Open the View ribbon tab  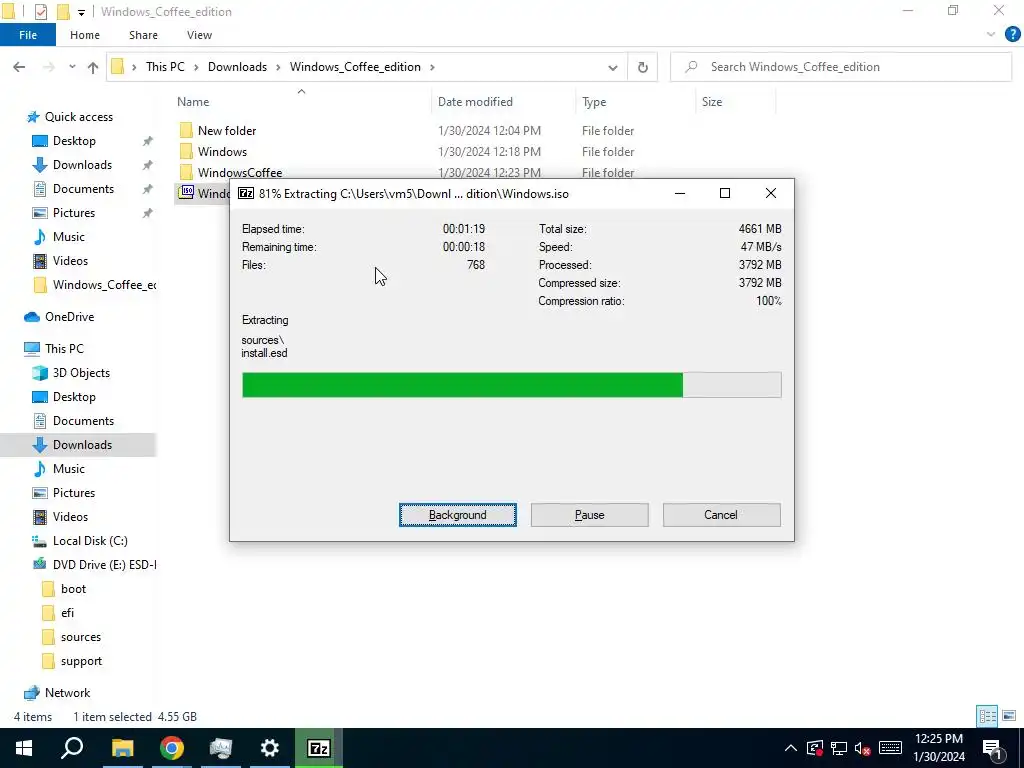[199, 35]
